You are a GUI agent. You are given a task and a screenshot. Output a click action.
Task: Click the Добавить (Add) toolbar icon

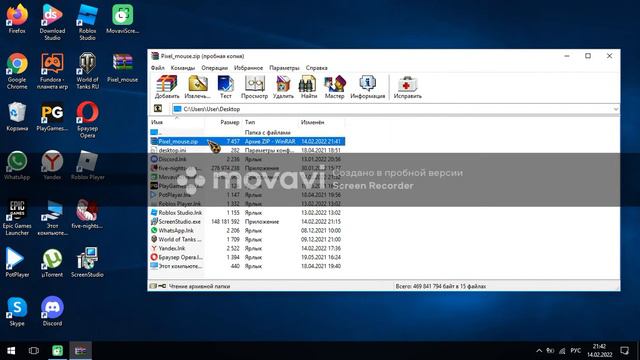click(x=167, y=87)
